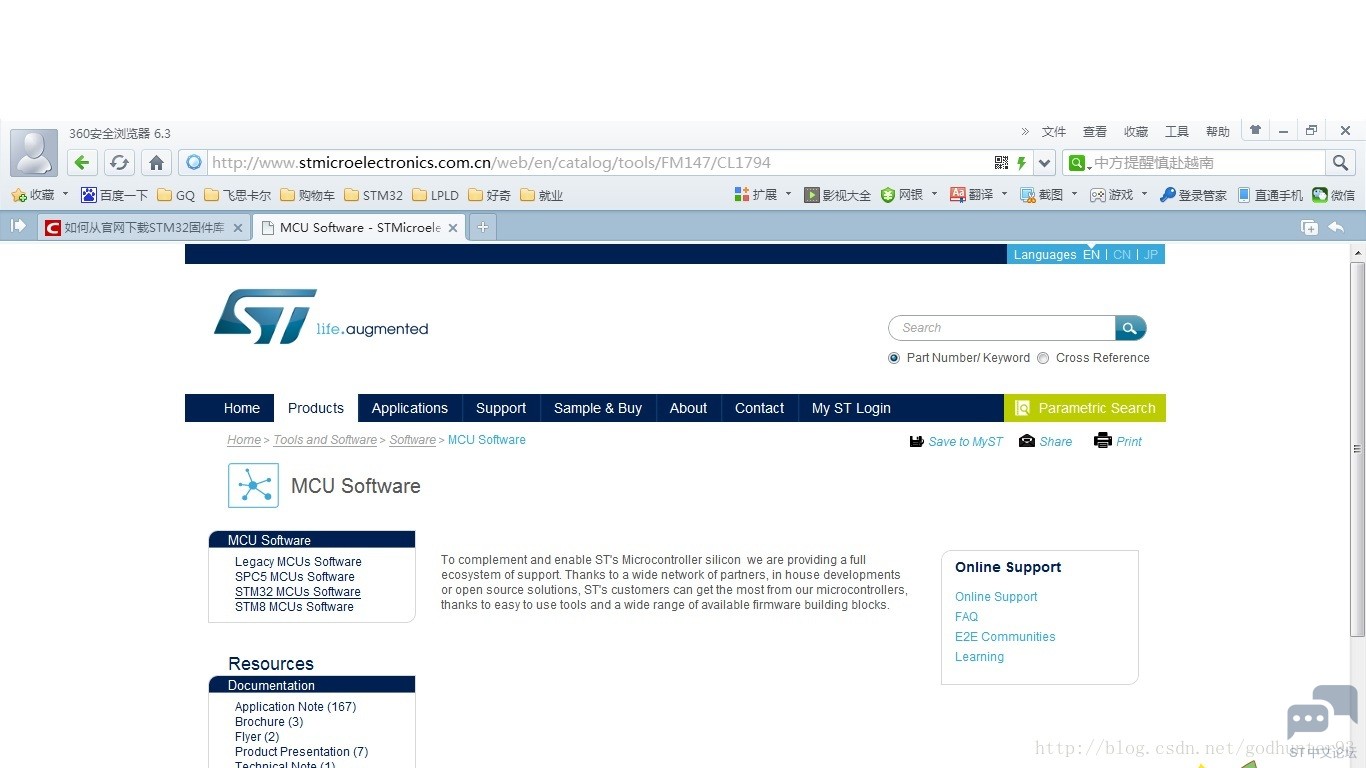The image size is (1366, 768).
Task: Reload the page with the refresh button
Action: [119, 163]
